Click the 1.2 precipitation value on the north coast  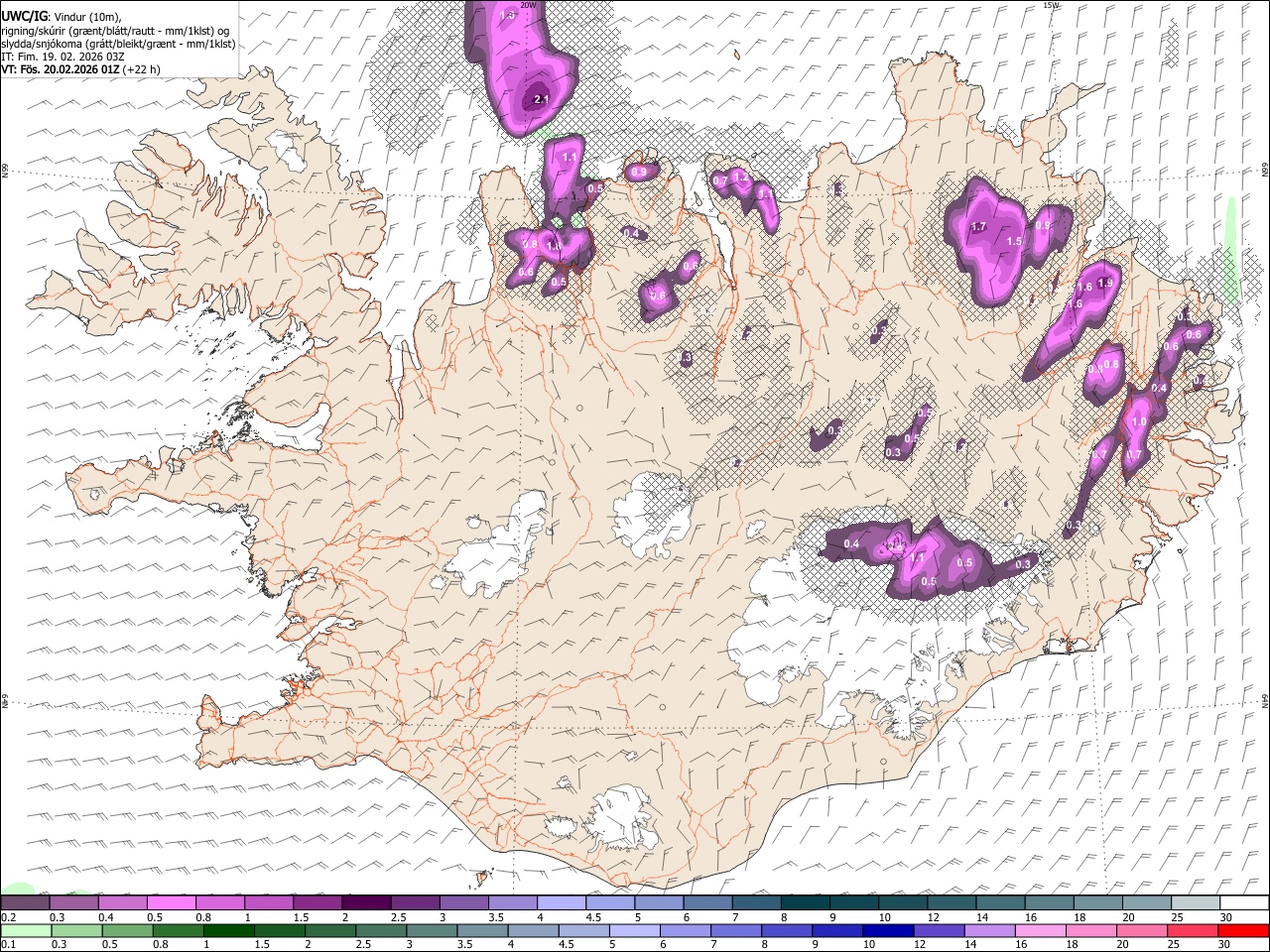(739, 177)
